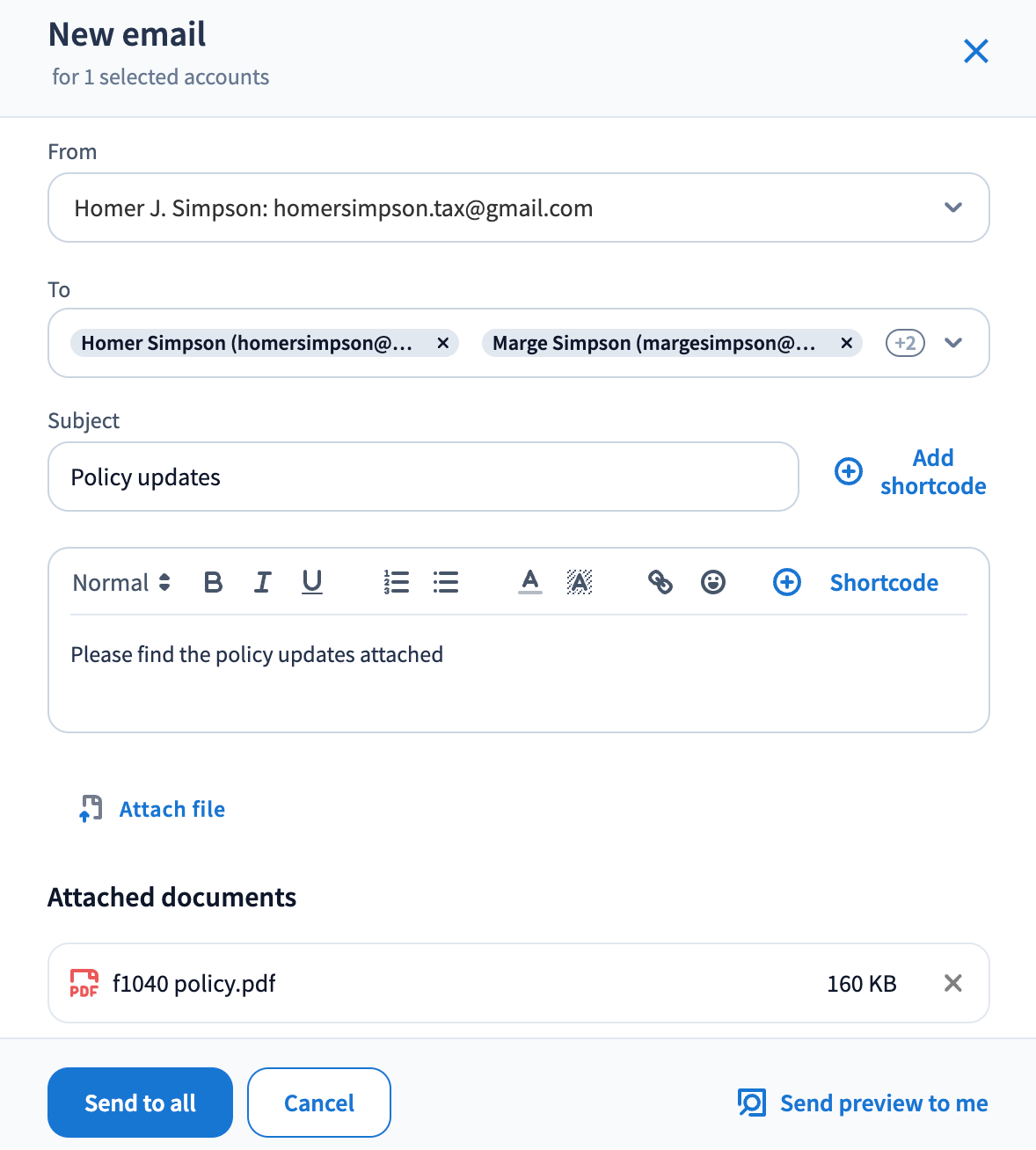Open the text highlight color picker
The height and width of the screenshot is (1150, 1036).
[580, 582]
